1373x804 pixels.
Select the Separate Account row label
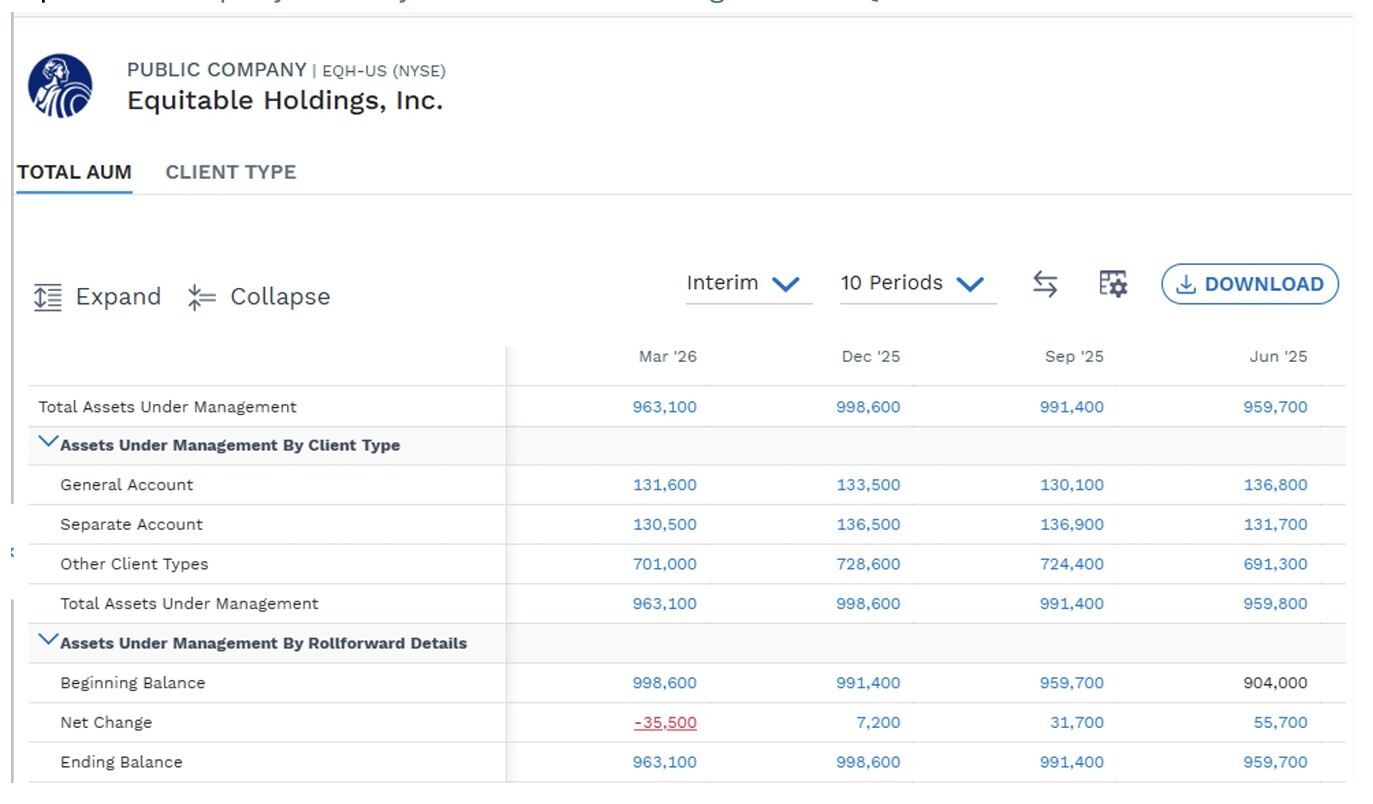(131, 525)
